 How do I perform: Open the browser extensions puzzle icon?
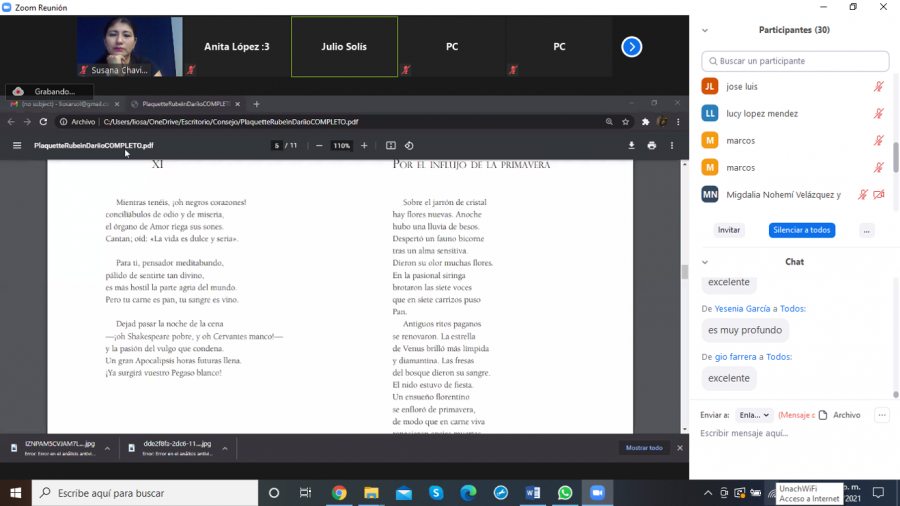click(645, 122)
